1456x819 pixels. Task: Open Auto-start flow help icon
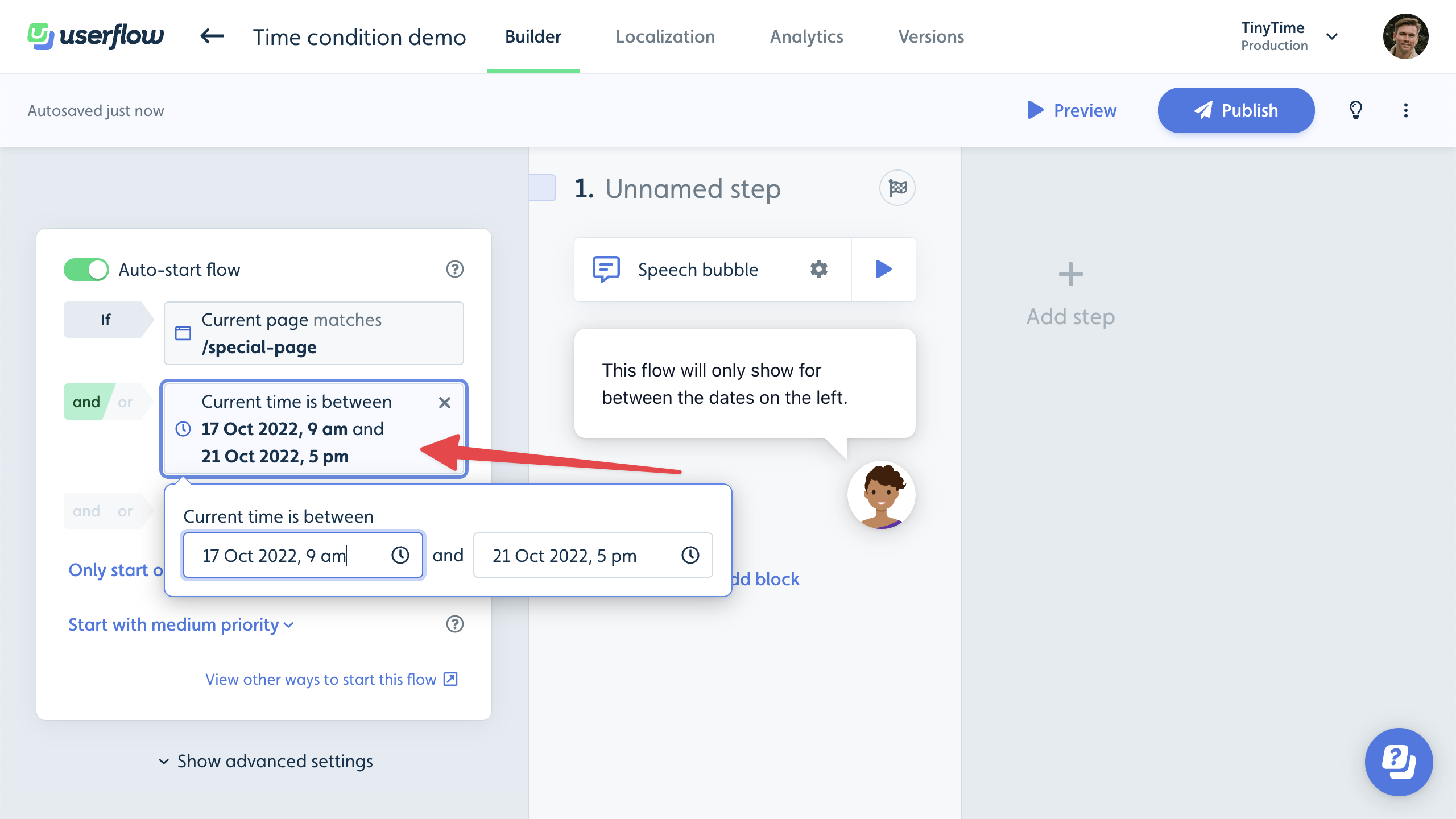[455, 269]
